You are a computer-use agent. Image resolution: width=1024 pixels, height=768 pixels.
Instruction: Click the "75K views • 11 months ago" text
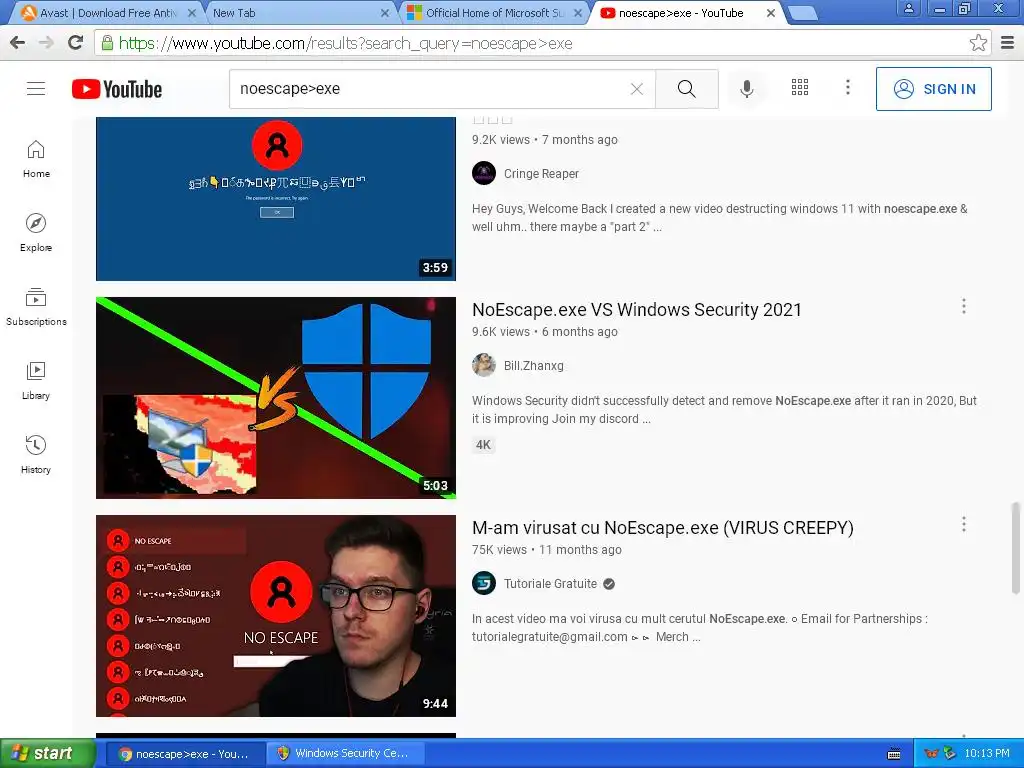(547, 550)
